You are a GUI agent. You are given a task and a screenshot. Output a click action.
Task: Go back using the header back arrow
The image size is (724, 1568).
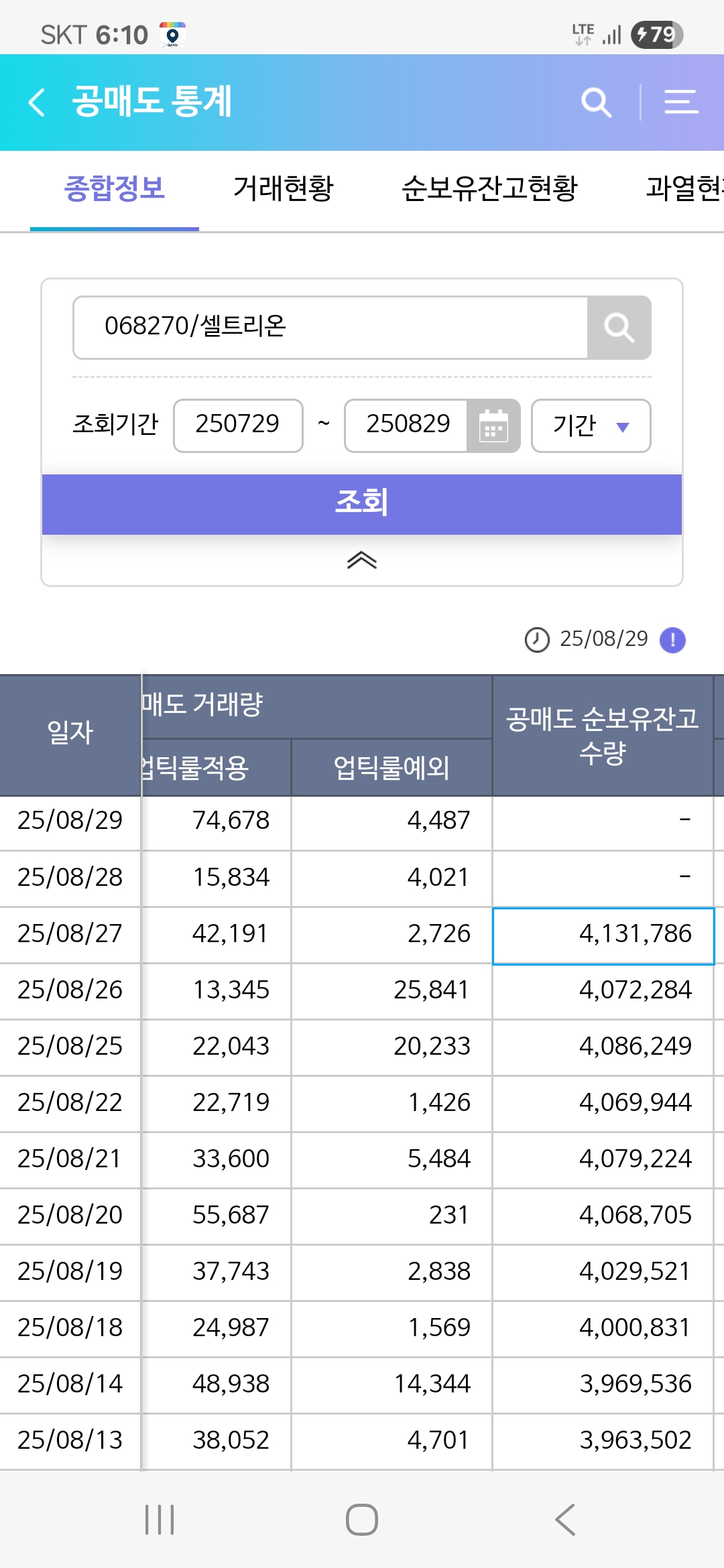tap(37, 103)
